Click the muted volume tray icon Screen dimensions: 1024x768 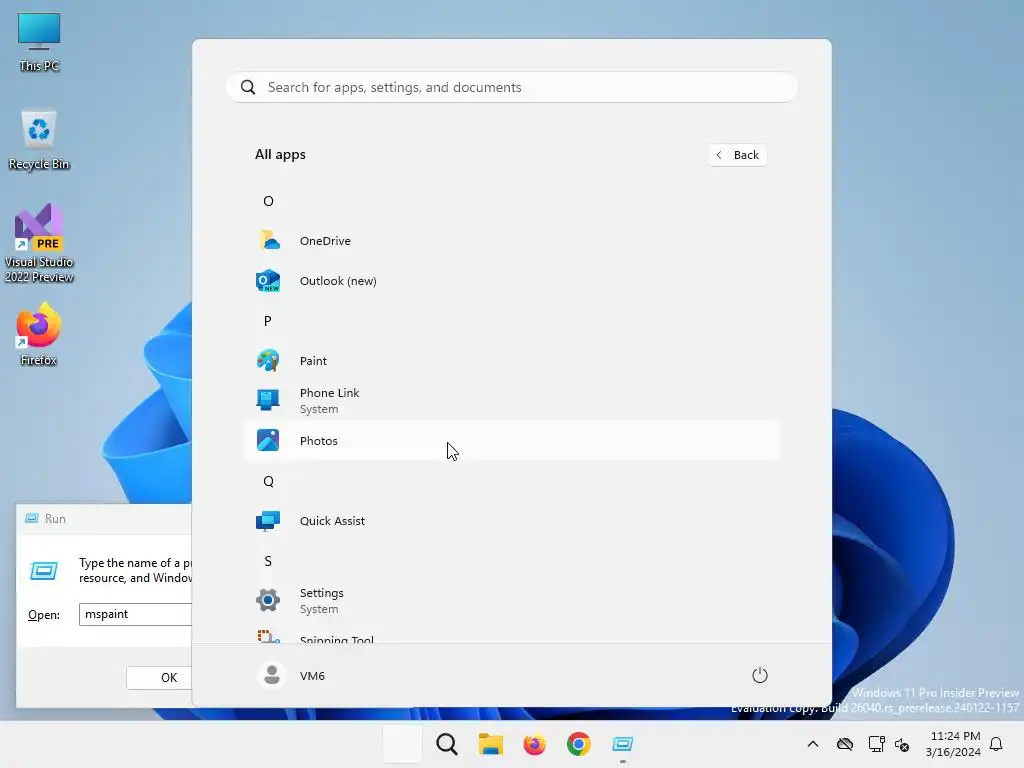903,744
